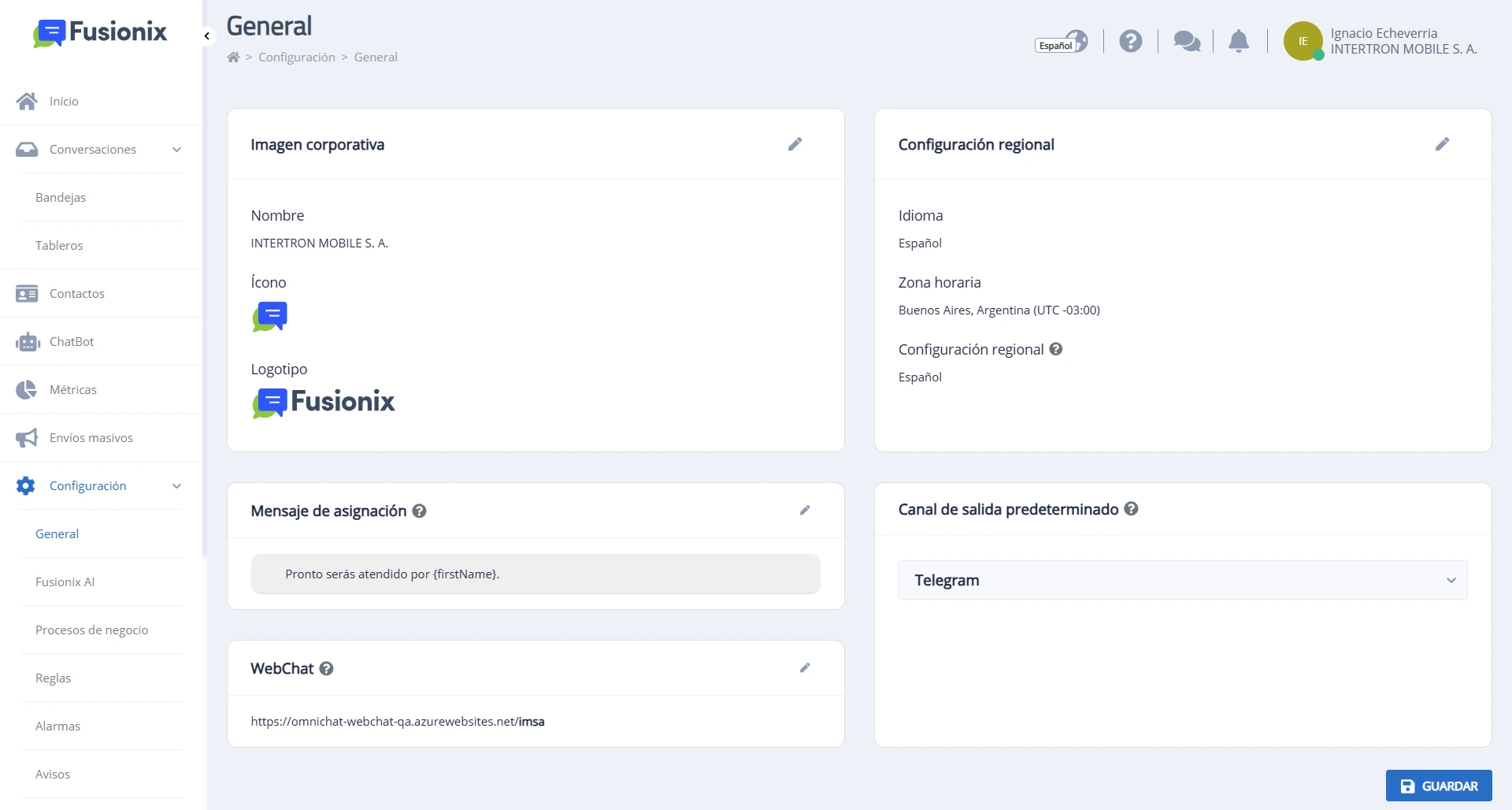Click Inicio label in sidebar
This screenshot has height=810, width=1512.
(x=64, y=101)
